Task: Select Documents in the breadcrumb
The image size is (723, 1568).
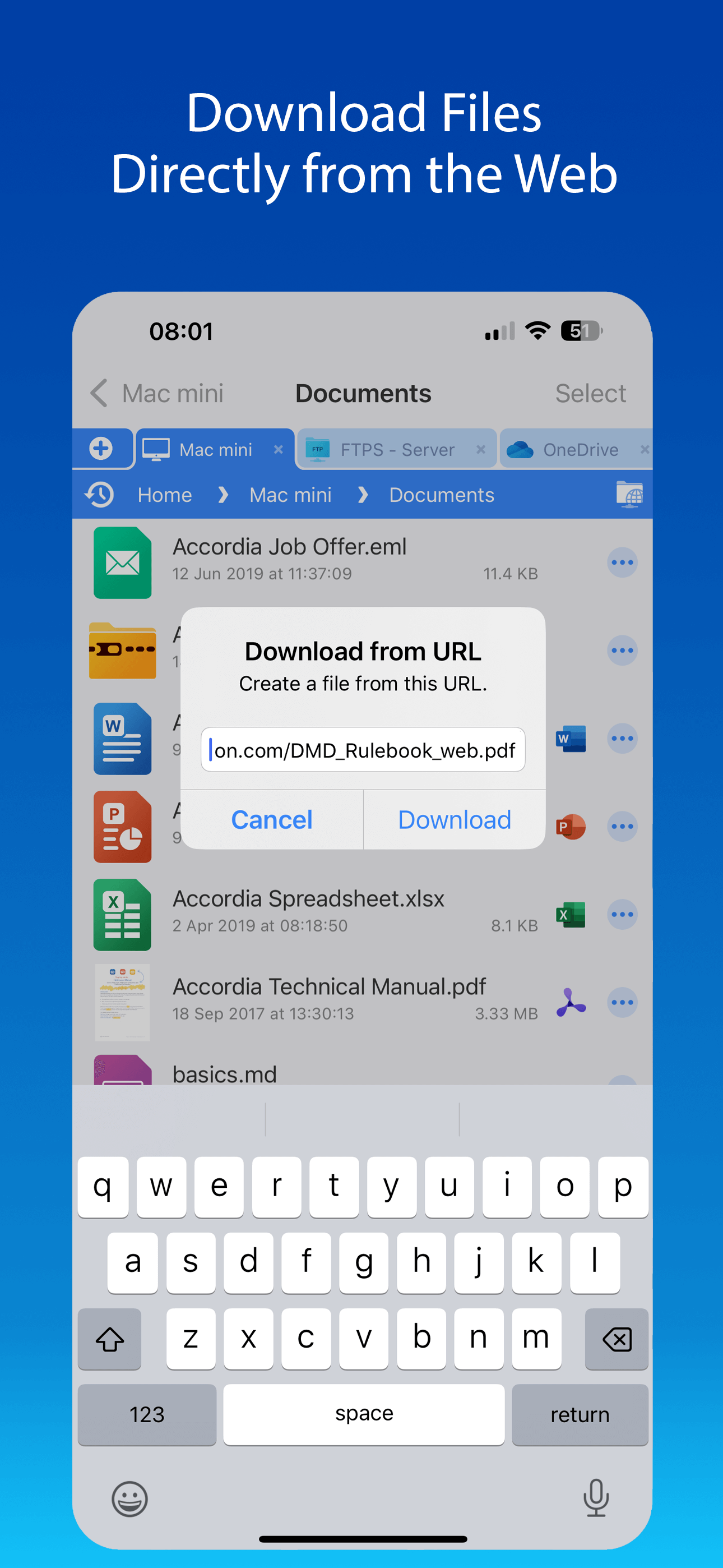Action: point(441,495)
